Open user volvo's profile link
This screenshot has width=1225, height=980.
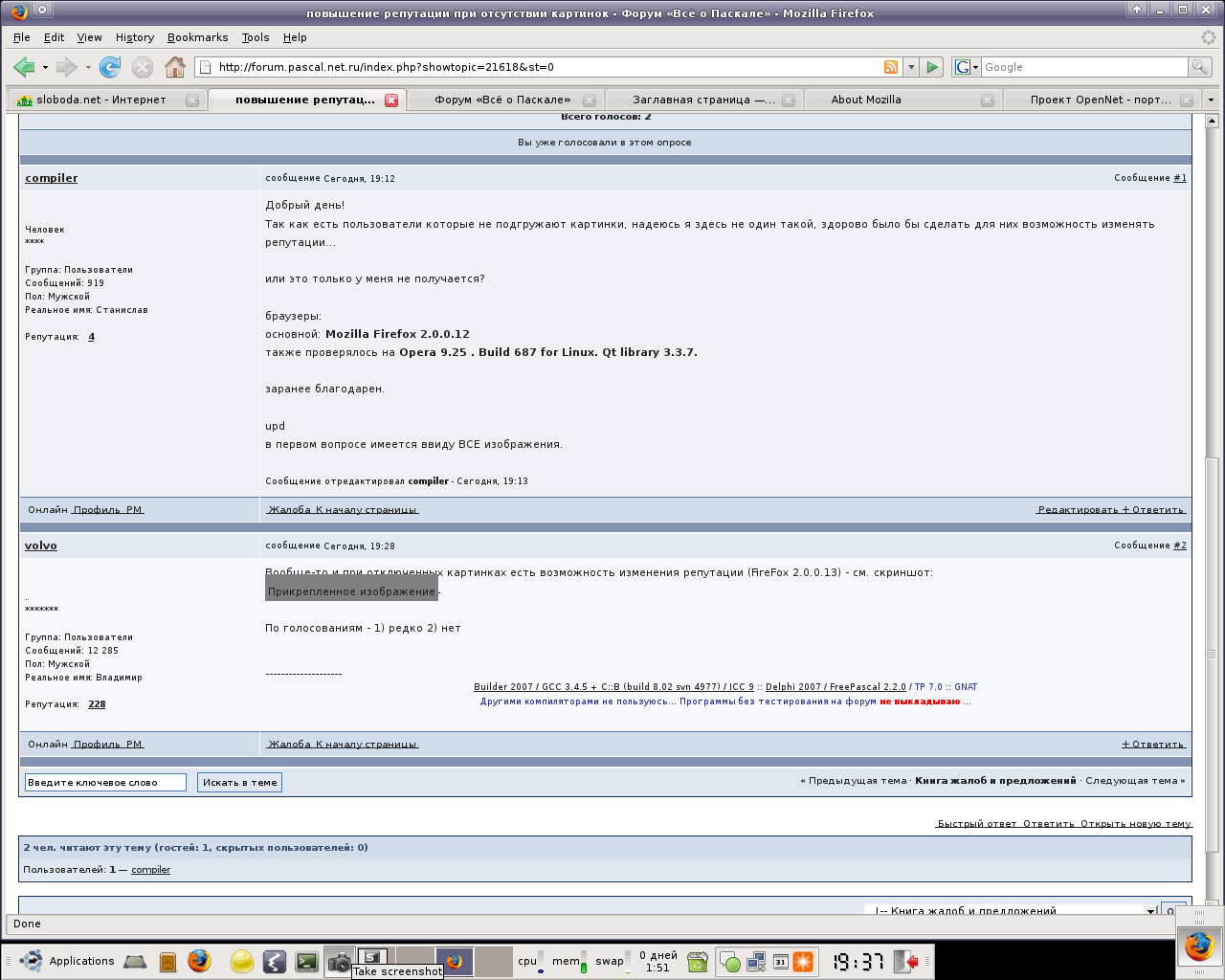[41, 546]
